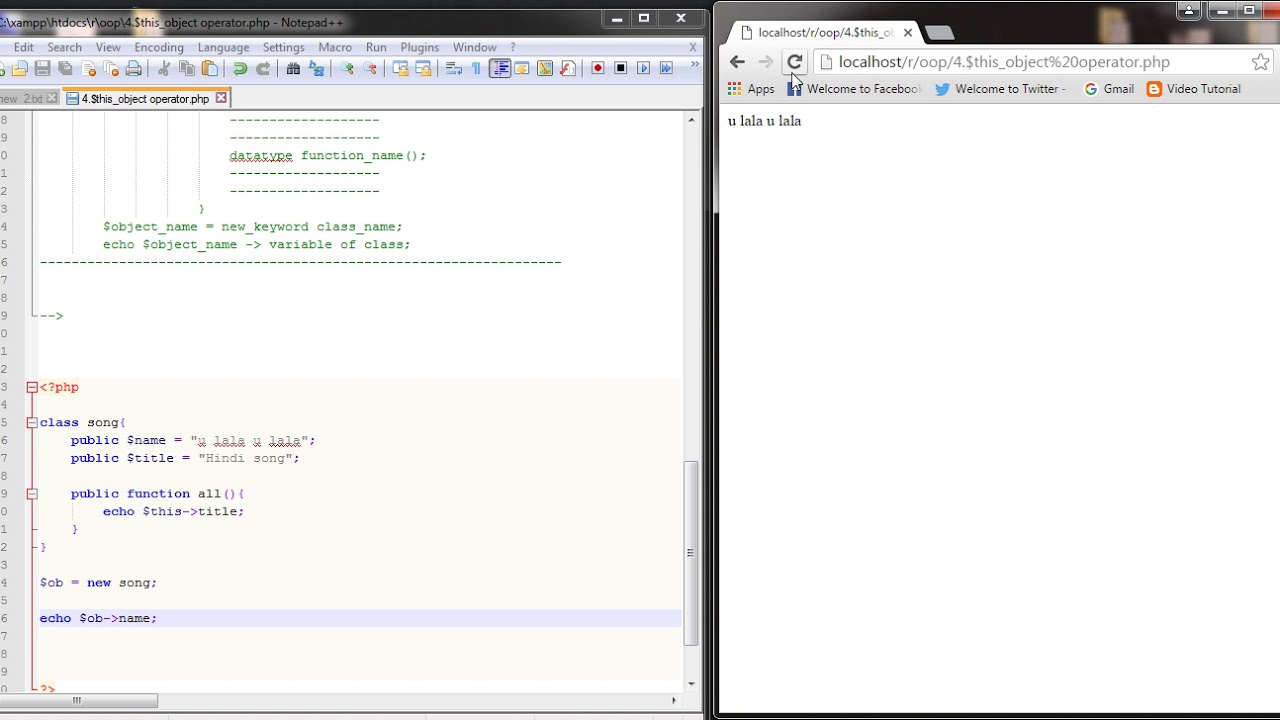The width and height of the screenshot is (1280, 720).
Task: Open the Welcome to Facebook bookmark
Action: click(854, 89)
